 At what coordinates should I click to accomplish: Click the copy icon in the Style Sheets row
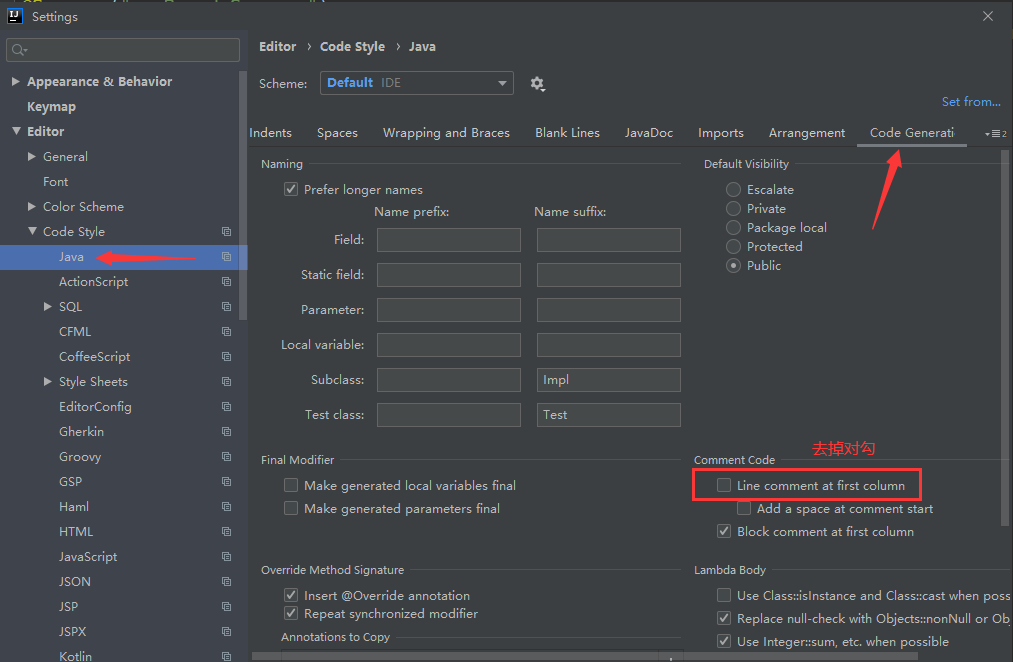pyautogui.click(x=226, y=382)
